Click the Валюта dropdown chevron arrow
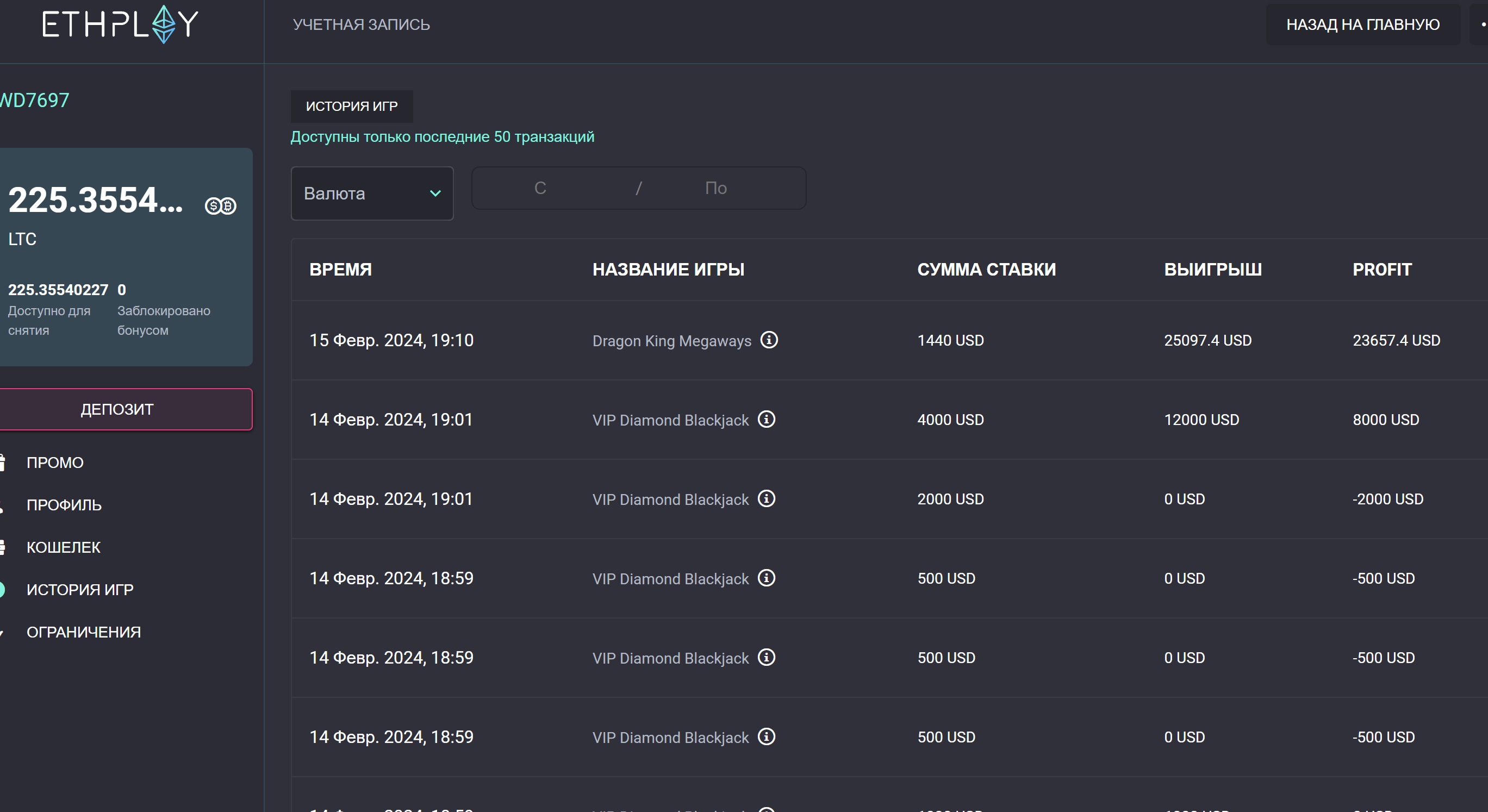Screen dimensions: 1488x812 pyautogui.click(x=435, y=193)
